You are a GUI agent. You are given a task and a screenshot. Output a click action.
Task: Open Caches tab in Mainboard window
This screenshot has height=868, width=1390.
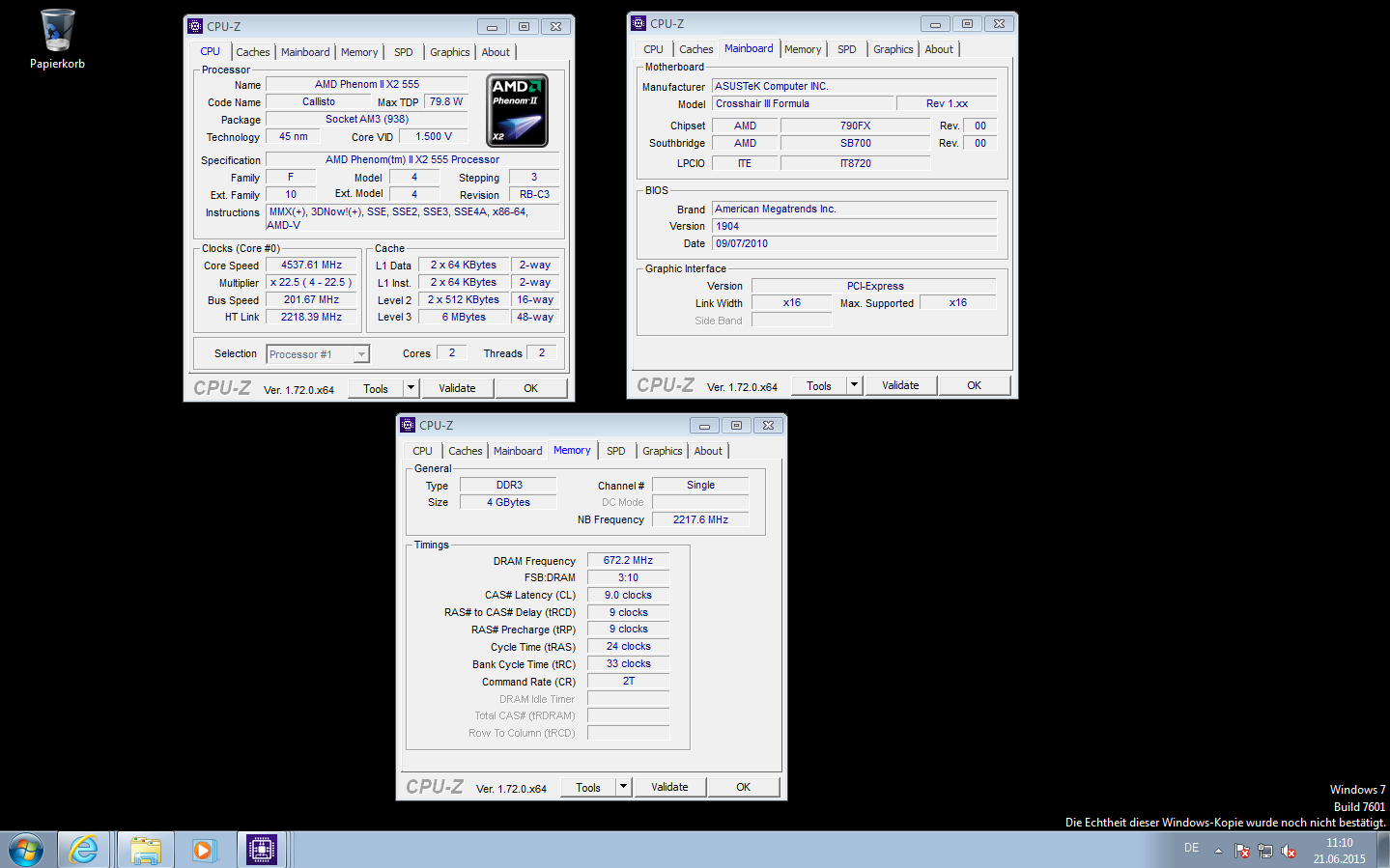click(x=696, y=49)
